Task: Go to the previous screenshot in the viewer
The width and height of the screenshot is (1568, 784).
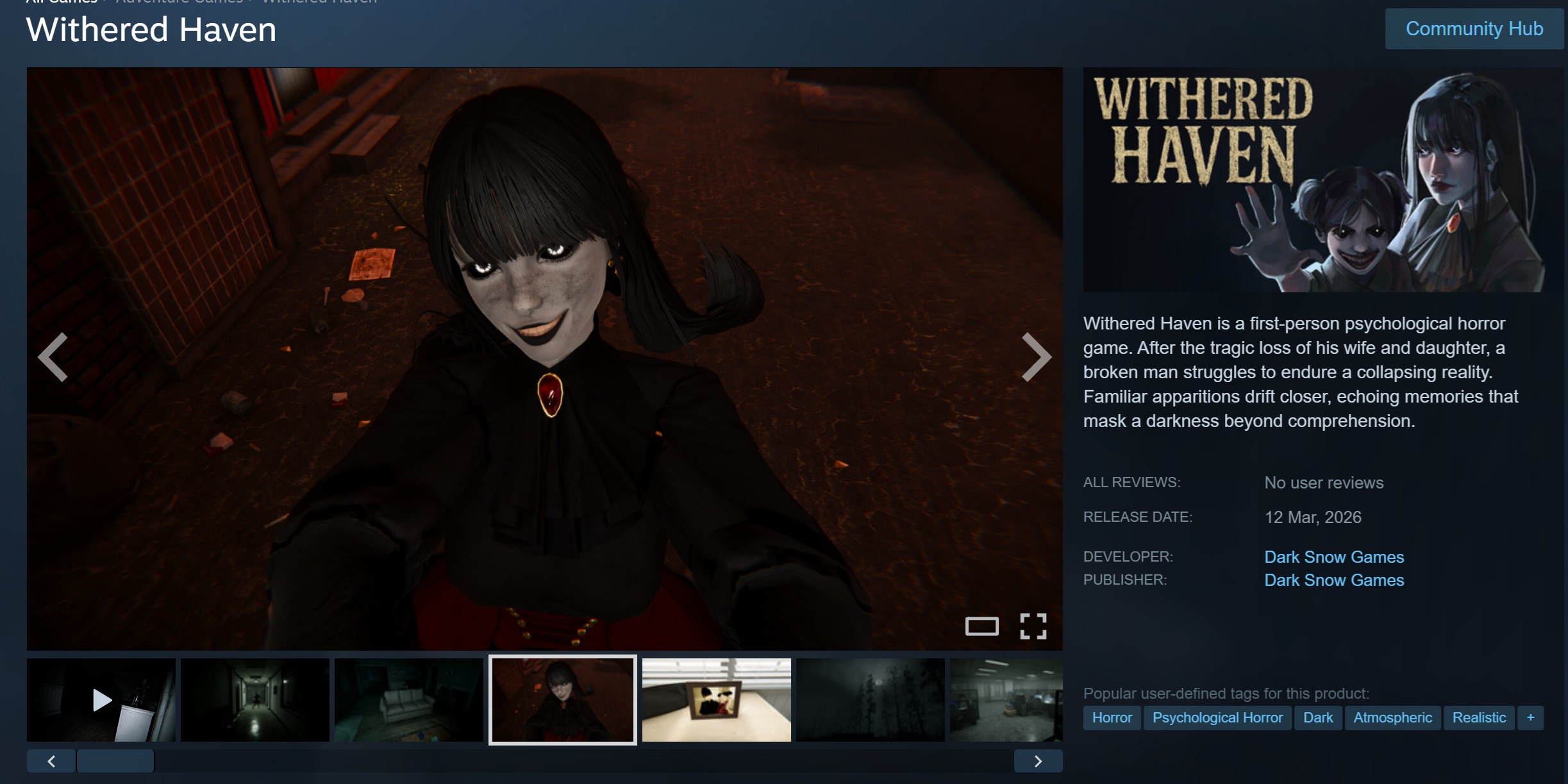Action: pyautogui.click(x=53, y=357)
